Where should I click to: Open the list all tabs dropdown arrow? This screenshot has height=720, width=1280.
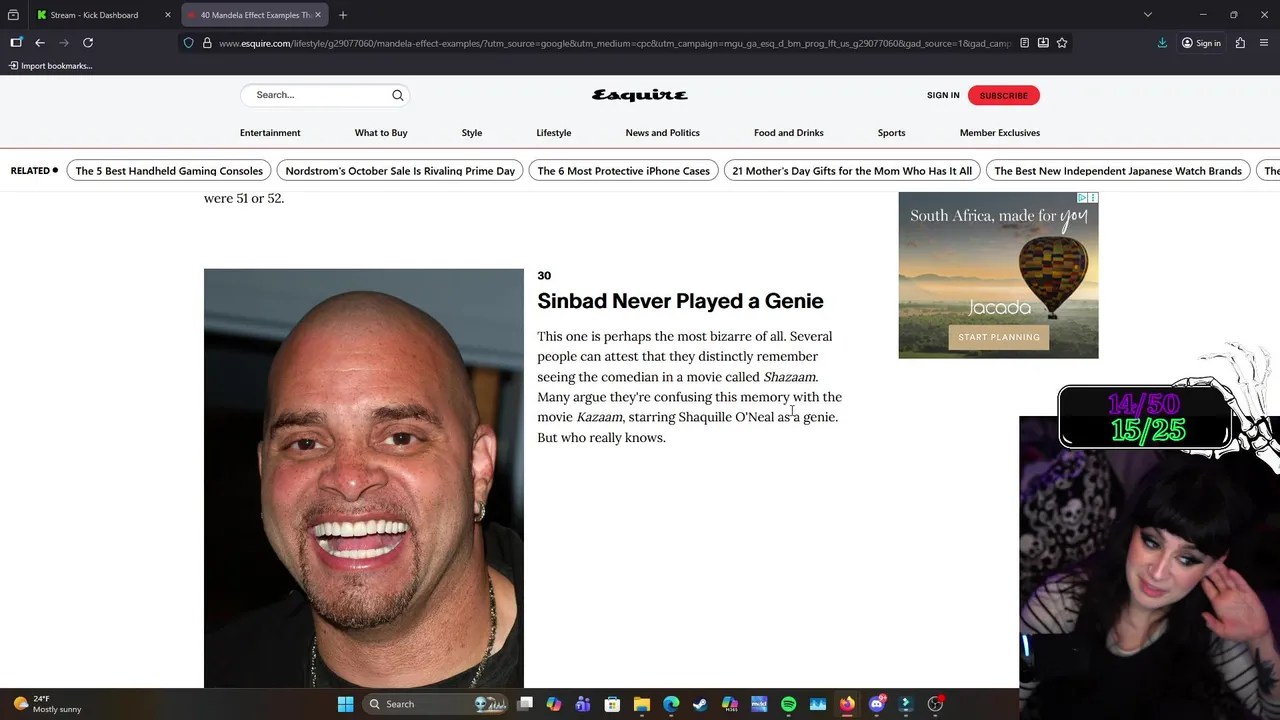1148,15
